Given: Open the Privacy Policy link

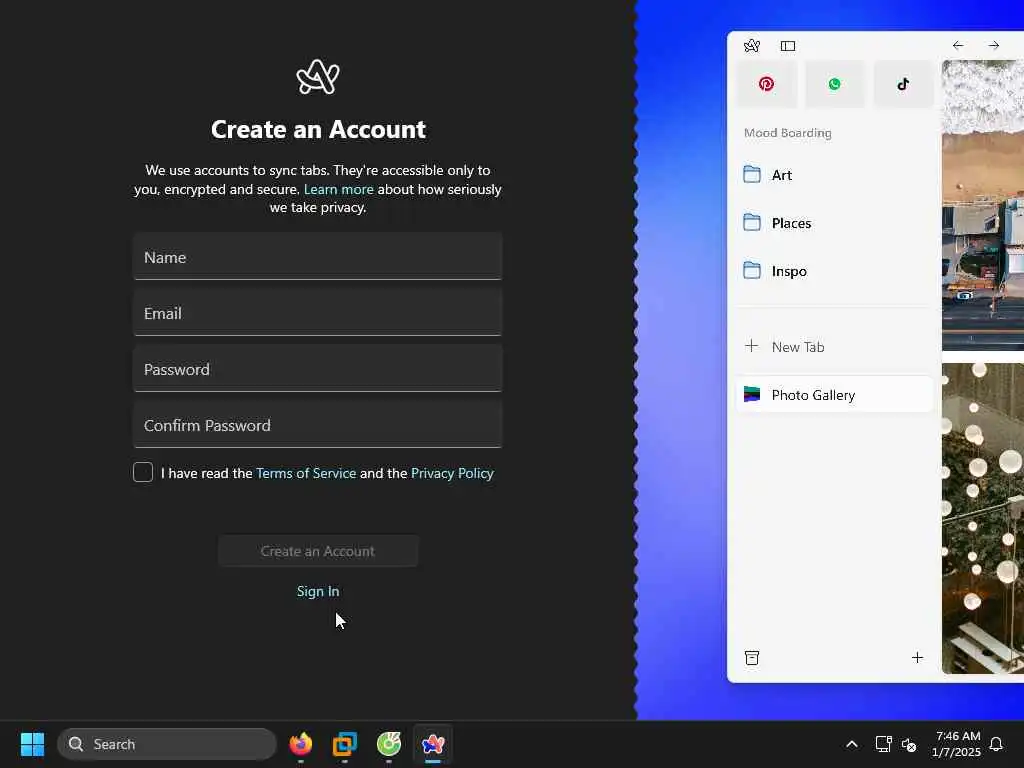Looking at the screenshot, I should click(x=452, y=473).
